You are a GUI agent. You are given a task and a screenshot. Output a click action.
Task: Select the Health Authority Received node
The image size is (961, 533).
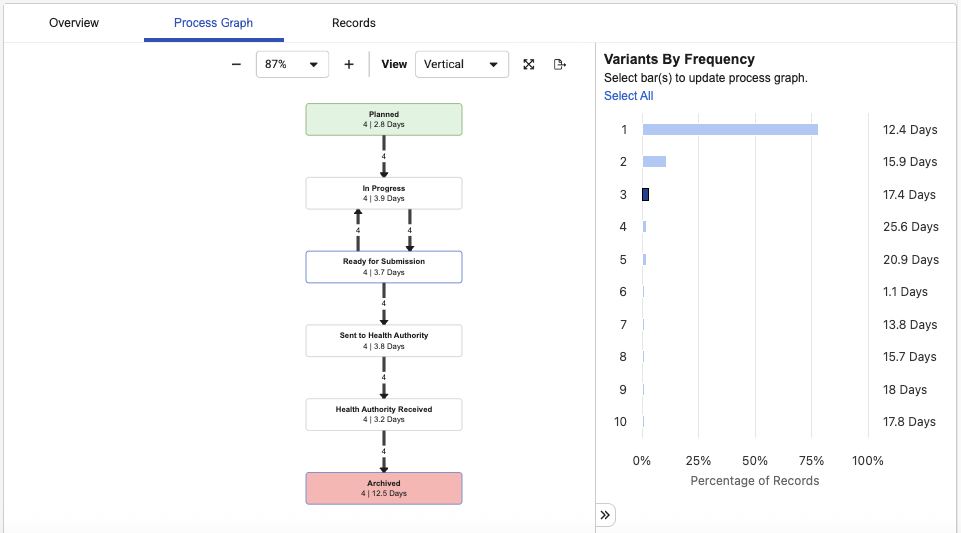384,414
